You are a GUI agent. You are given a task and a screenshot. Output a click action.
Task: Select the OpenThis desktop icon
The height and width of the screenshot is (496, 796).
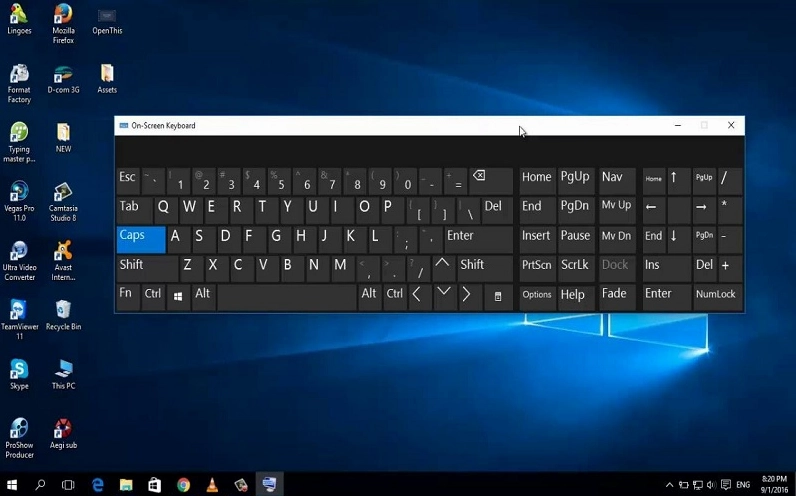[107, 21]
